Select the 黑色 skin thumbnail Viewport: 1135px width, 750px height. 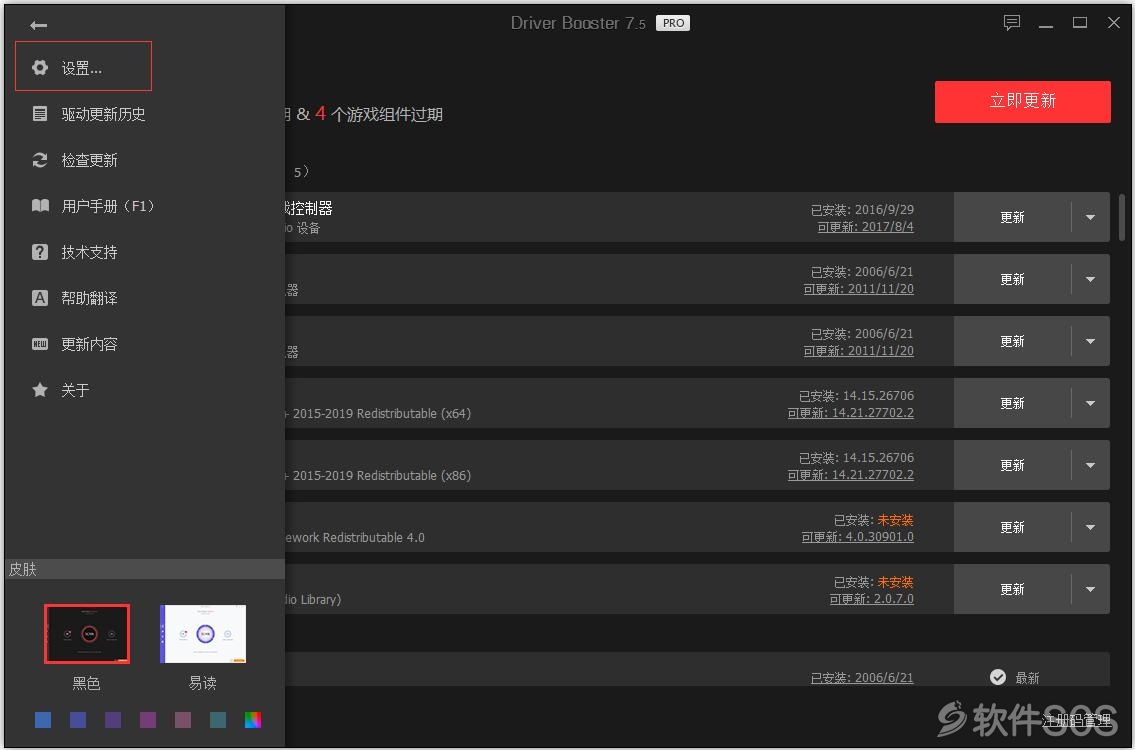tap(87, 633)
